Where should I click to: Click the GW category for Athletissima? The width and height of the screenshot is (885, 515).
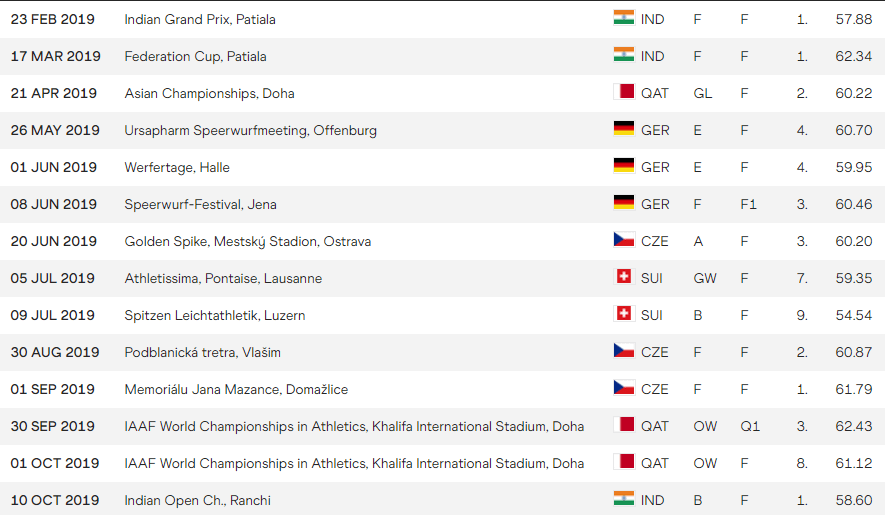pos(705,278)
